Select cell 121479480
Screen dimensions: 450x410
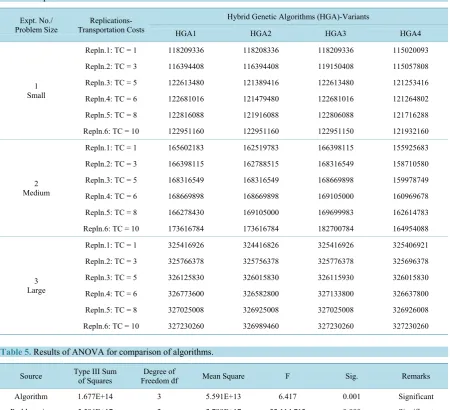point(261,99)
